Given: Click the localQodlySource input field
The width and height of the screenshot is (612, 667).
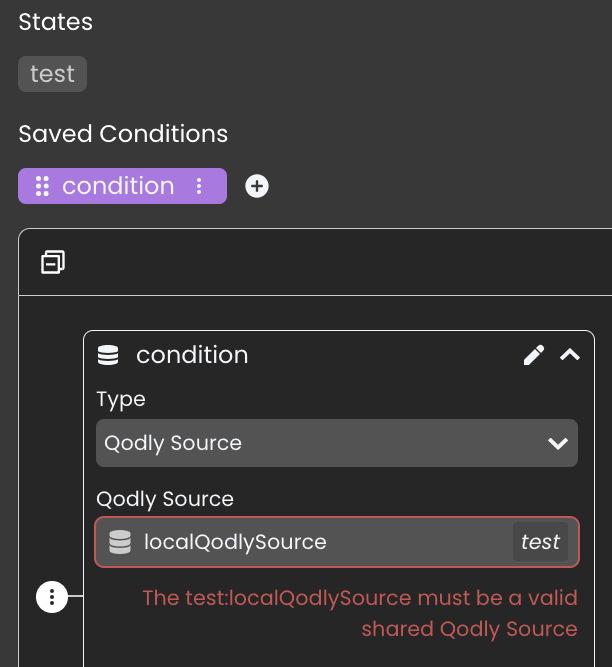Looking at the screenshot, I should [x=337, y=542].
